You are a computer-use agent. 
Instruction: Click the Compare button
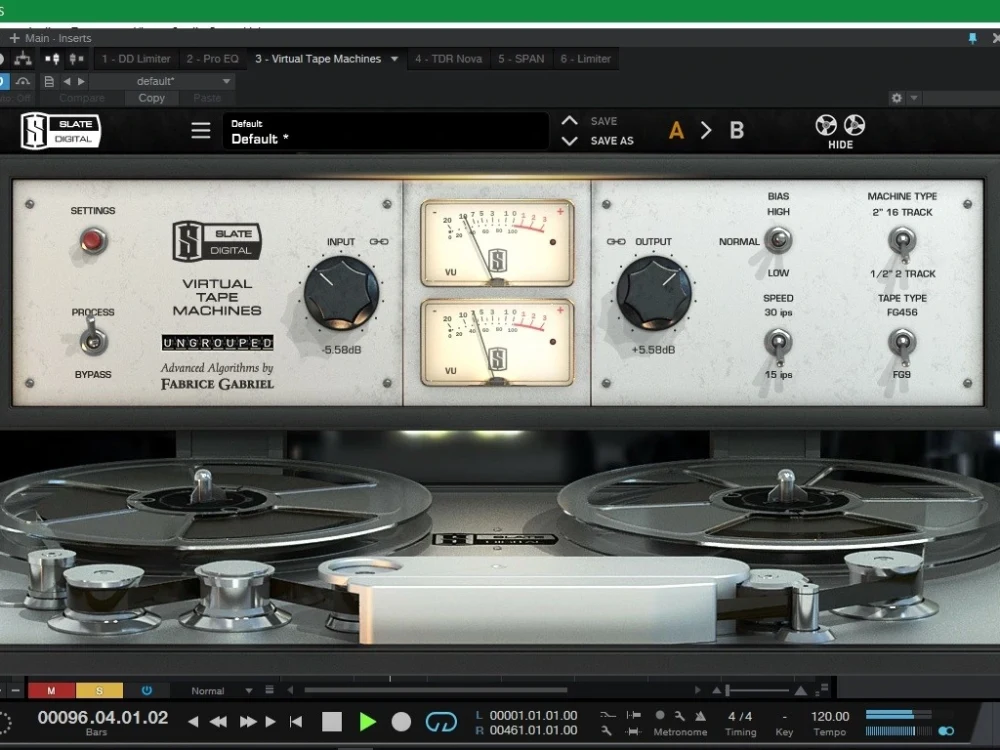pyautogui.click(x=82, y=98)
